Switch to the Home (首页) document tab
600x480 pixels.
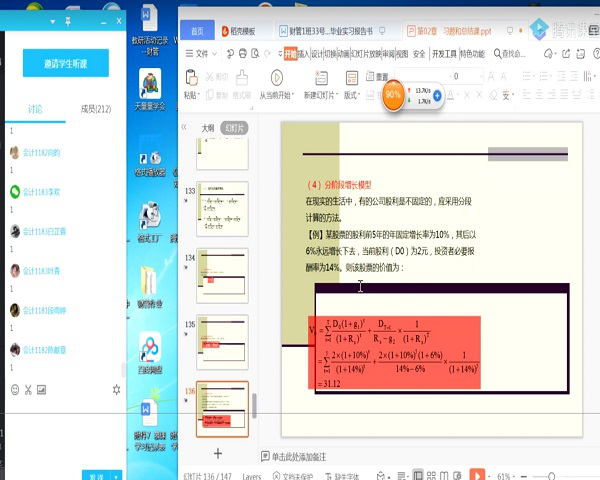coord(197,31)
